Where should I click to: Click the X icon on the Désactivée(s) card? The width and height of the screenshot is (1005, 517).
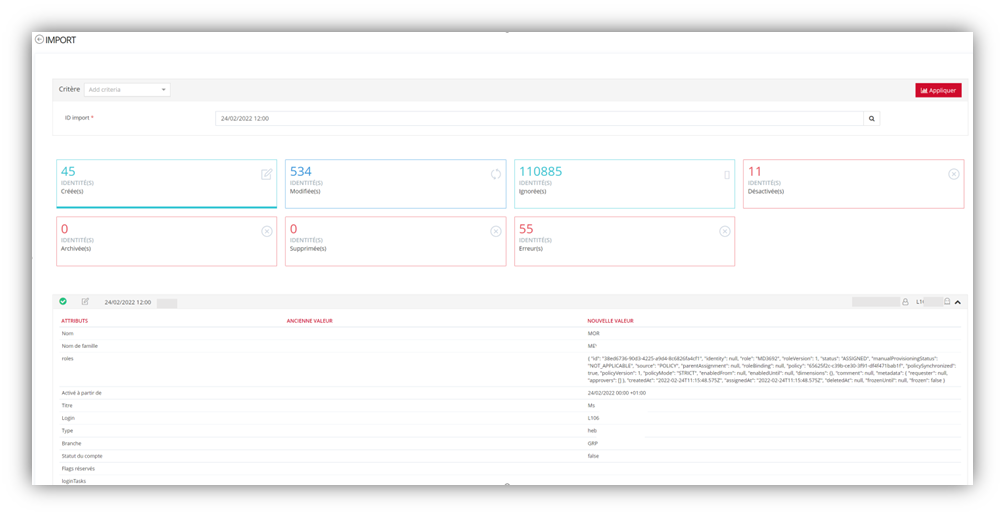pyautogui.click(x=953, y=174)
